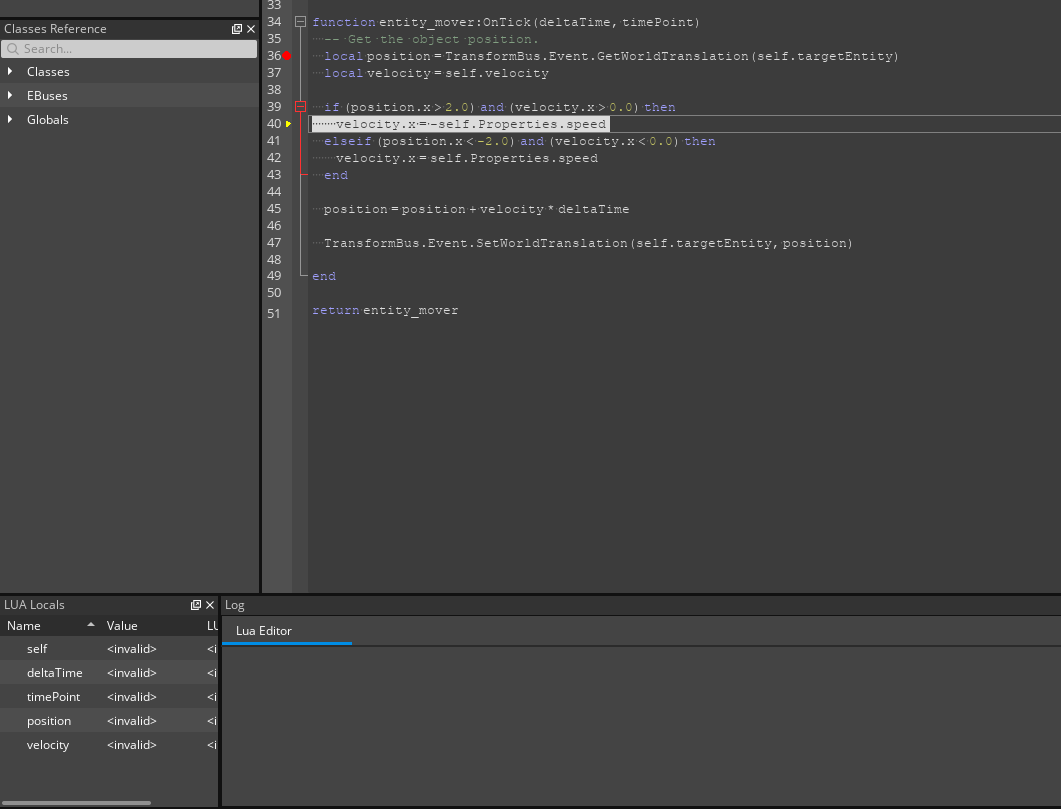Screen dimensions: 1061x809
Task: Toggle the red breakpoint on line 36
Action: pyautogui.click(x=288, y=56)
